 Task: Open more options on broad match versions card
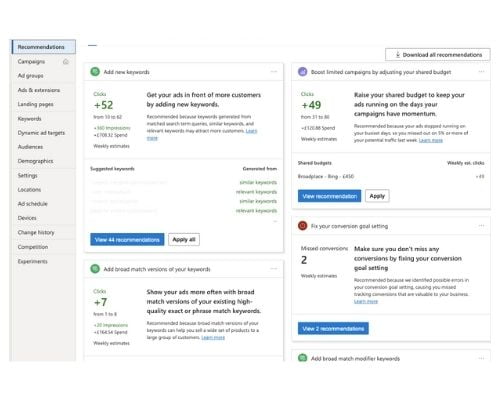click(274, 269)
